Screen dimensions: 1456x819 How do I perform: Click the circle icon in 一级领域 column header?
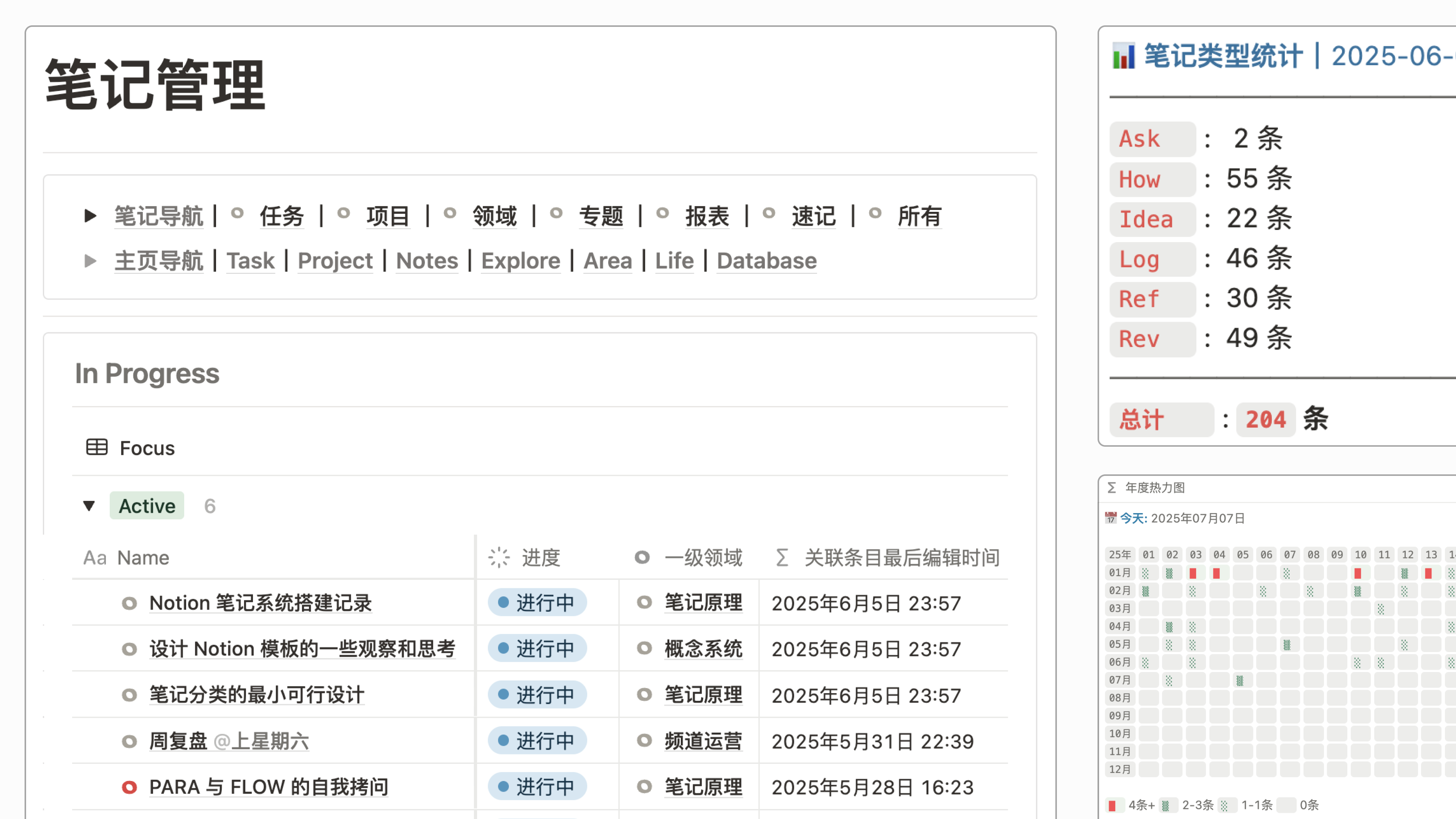pyautogui.click(x=642, y=558)
